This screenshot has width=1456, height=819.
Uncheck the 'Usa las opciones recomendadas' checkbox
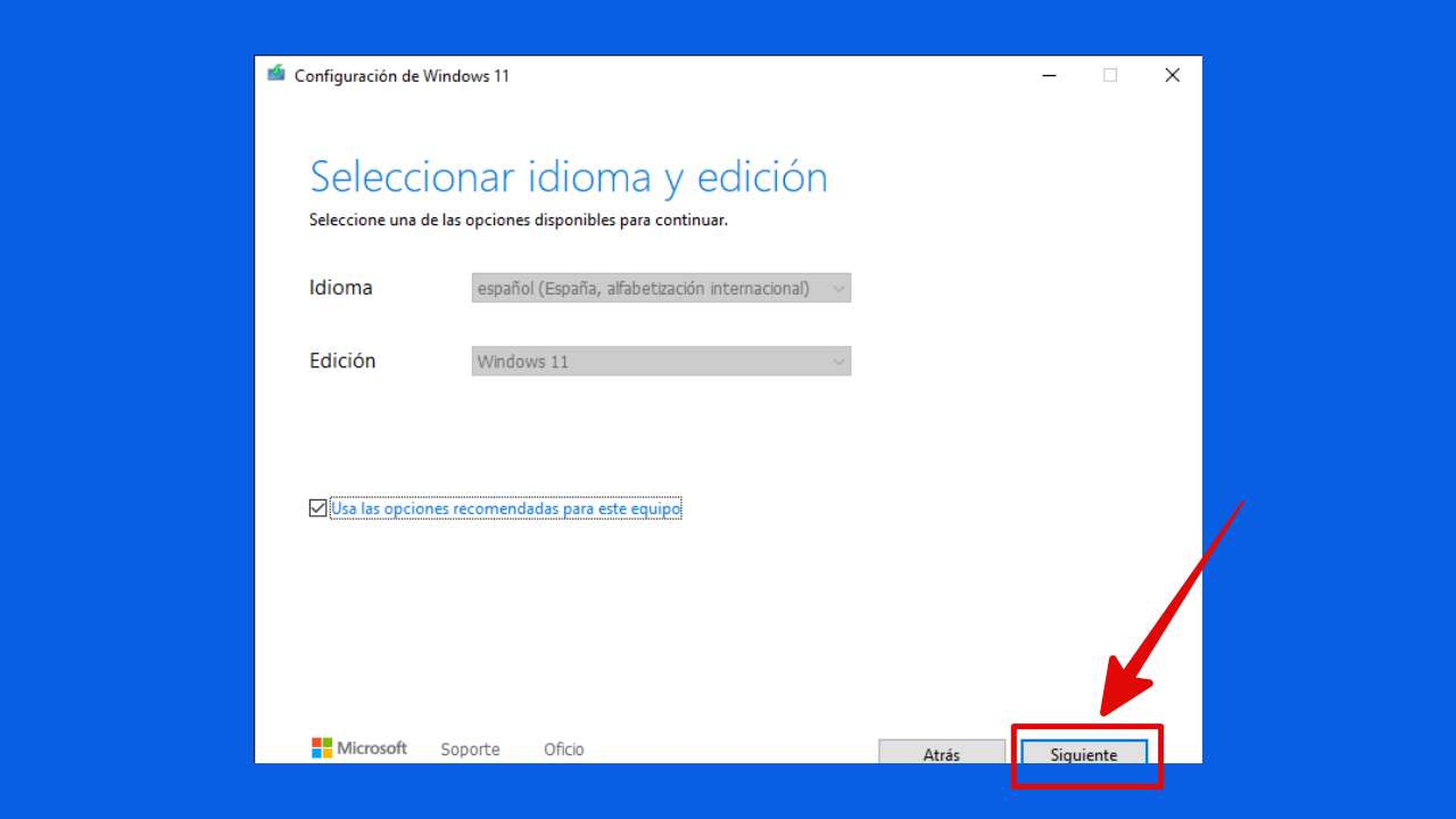[318, 508]
